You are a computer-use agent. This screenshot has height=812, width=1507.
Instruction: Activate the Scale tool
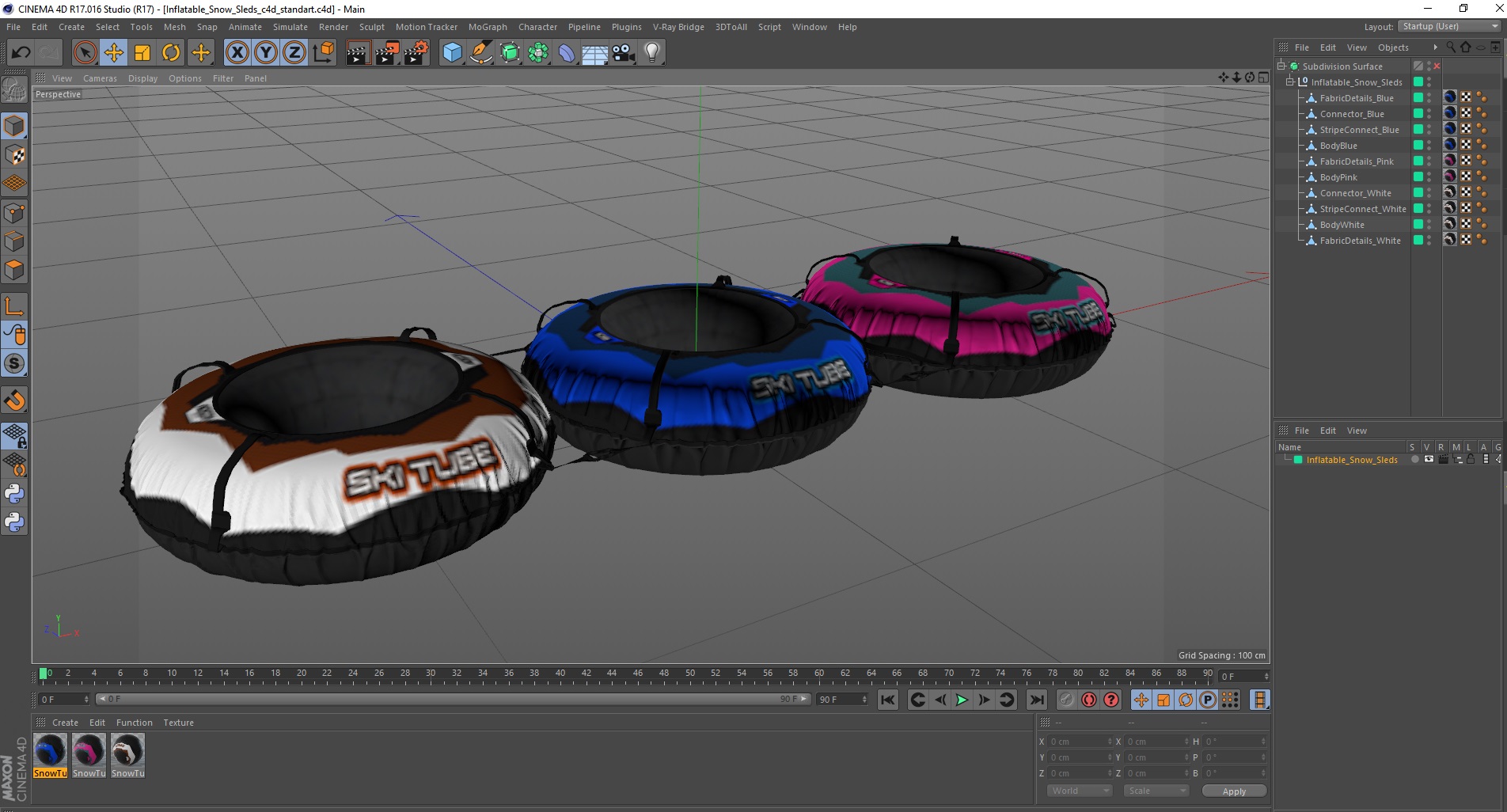(142, 53)
